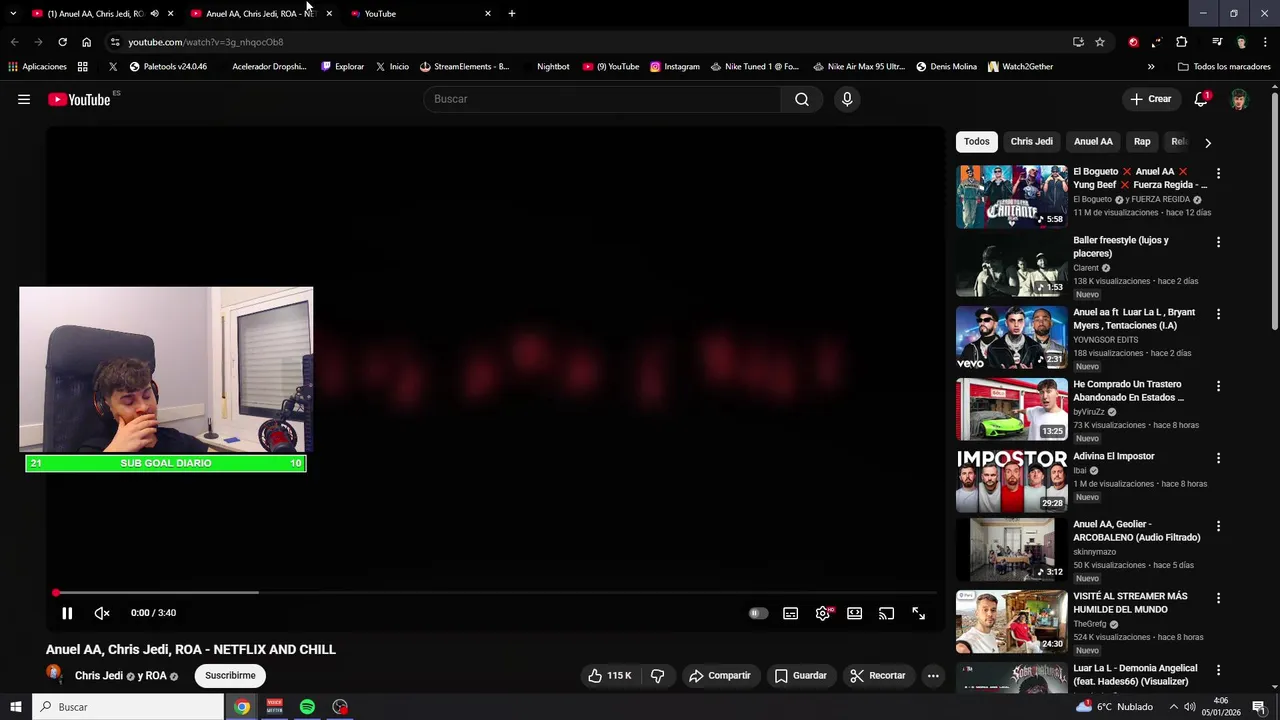This screenshot has width=1280, height=720.
Task: Open the Windows Start menu
Action: point(15,707)
